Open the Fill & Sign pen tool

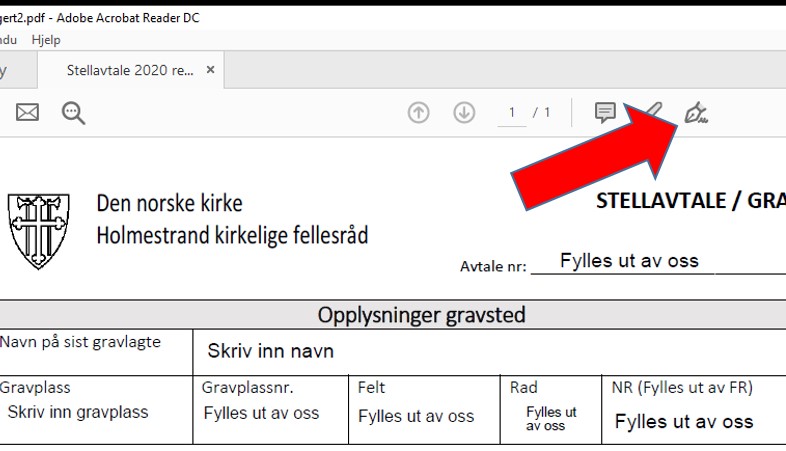coord(696,113)
